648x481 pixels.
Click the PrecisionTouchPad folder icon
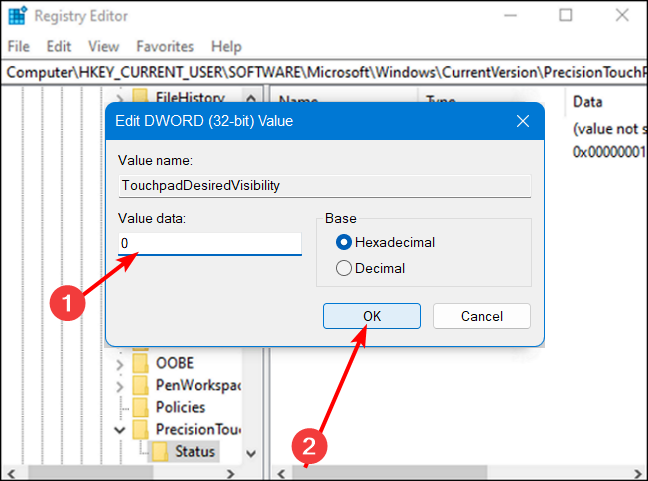(x=139, y=429)
